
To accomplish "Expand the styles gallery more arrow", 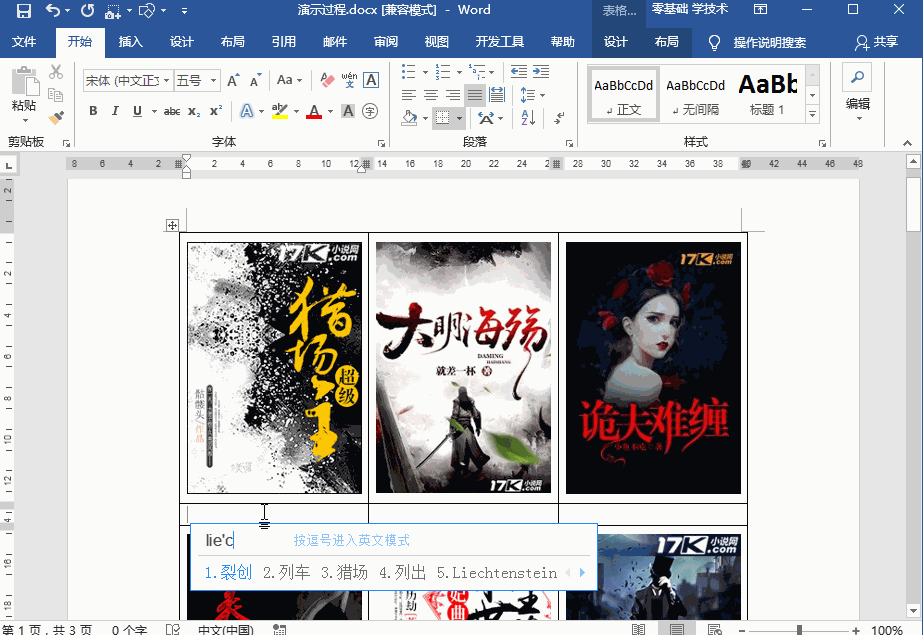I will [x=812, y=114].
